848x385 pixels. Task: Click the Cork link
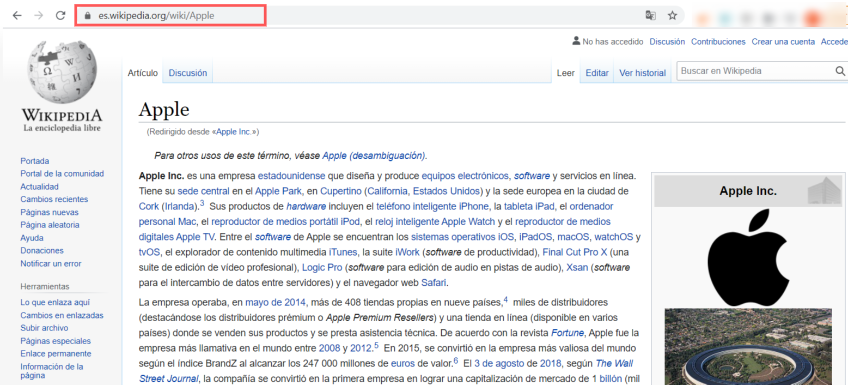coord(149,207)
